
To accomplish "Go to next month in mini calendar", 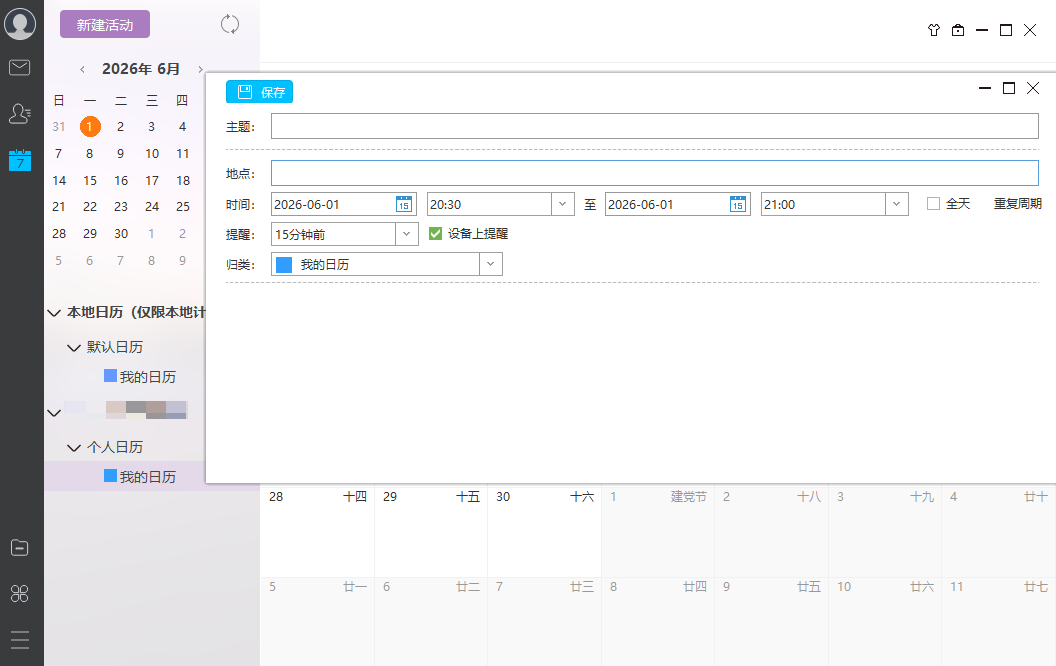I will [200, 69].
